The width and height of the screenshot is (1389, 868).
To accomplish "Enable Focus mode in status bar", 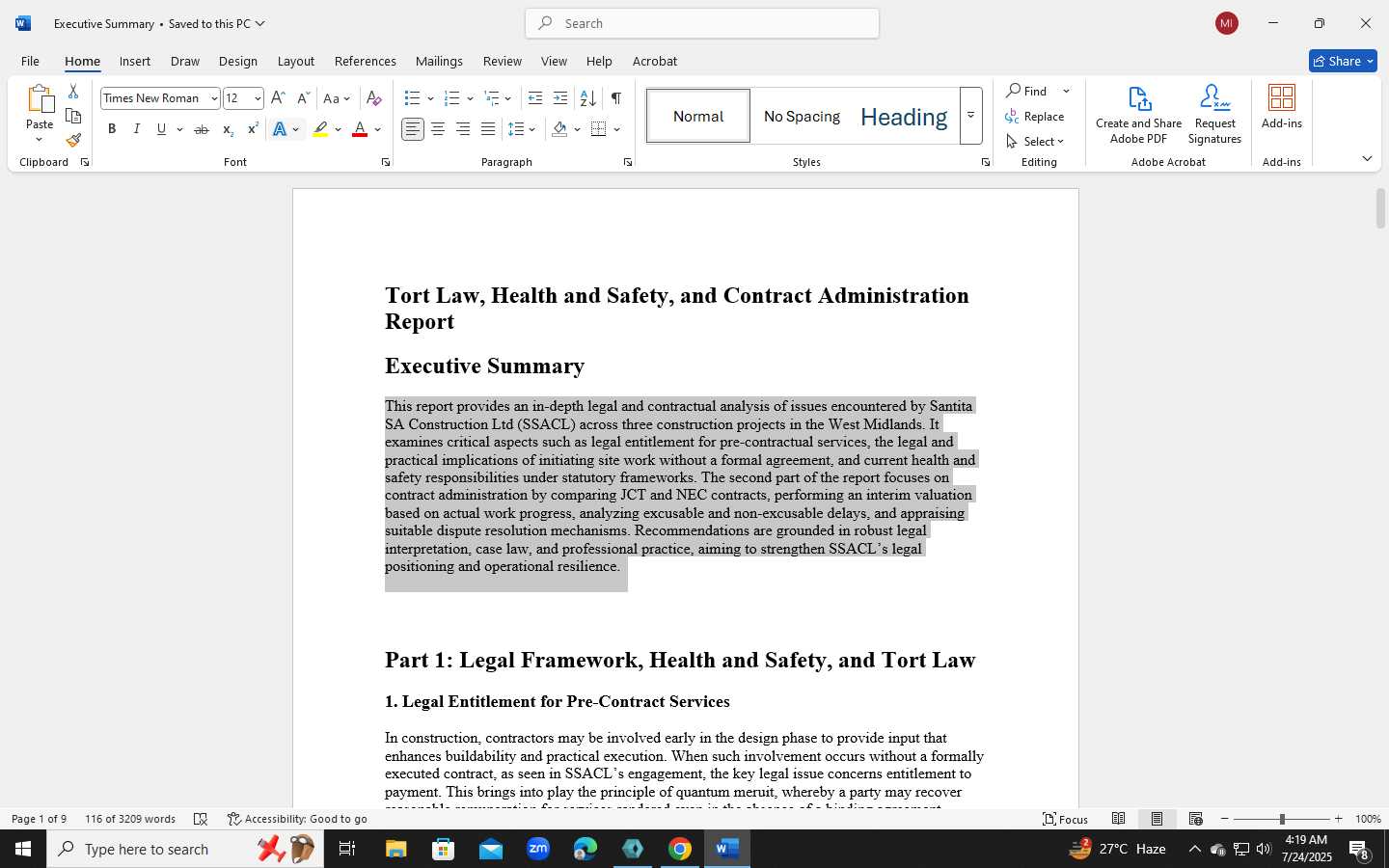I will click(1066, 819).
